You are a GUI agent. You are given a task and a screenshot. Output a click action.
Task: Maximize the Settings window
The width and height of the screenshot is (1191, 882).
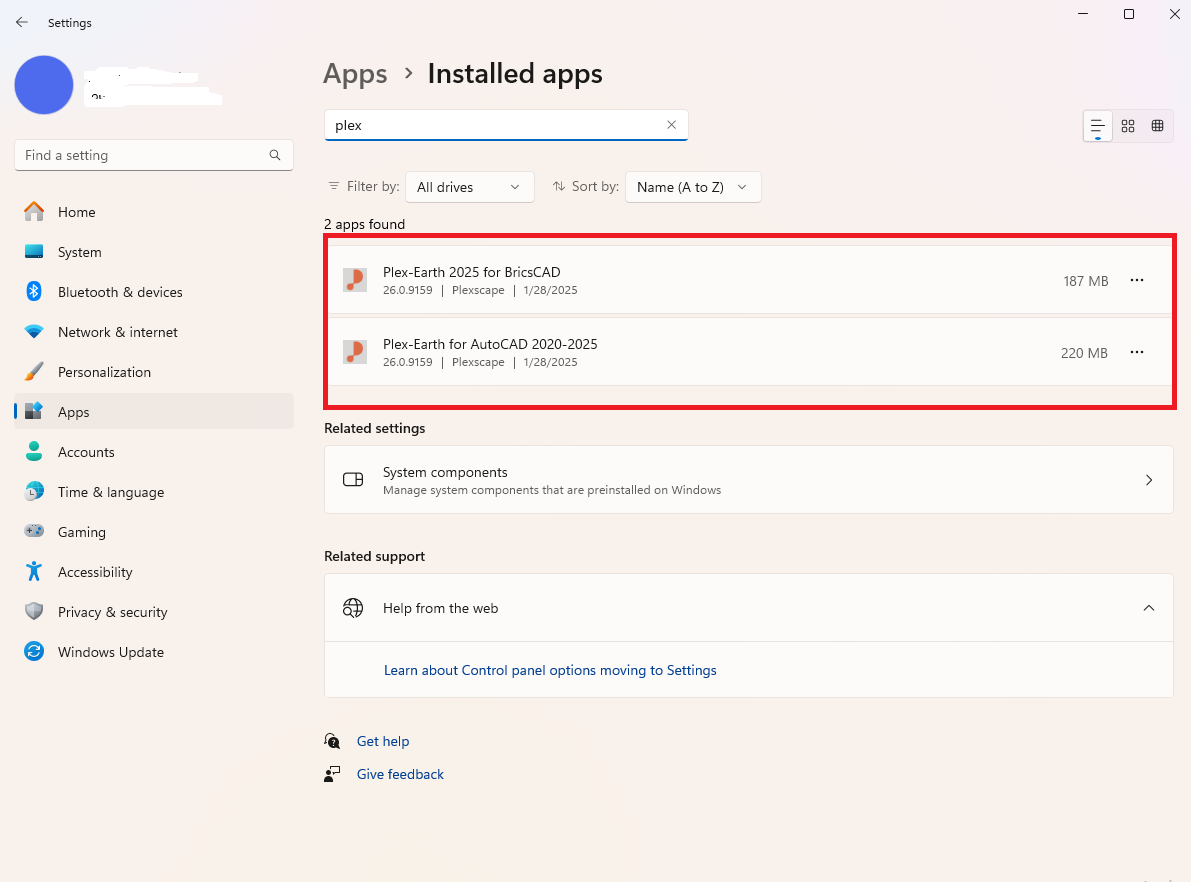1129,14
